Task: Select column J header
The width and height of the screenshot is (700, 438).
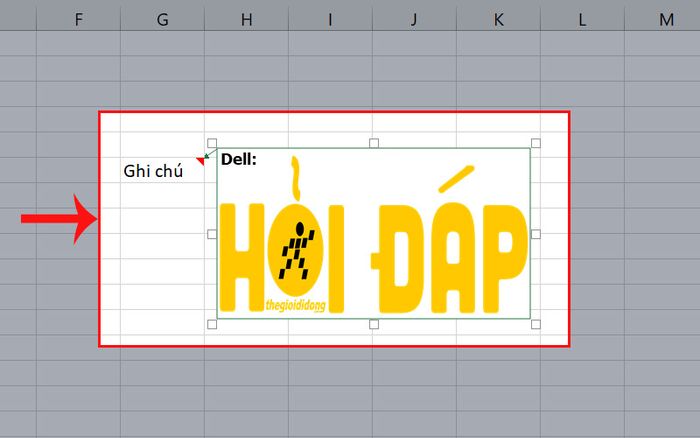Action: [414, 20]
